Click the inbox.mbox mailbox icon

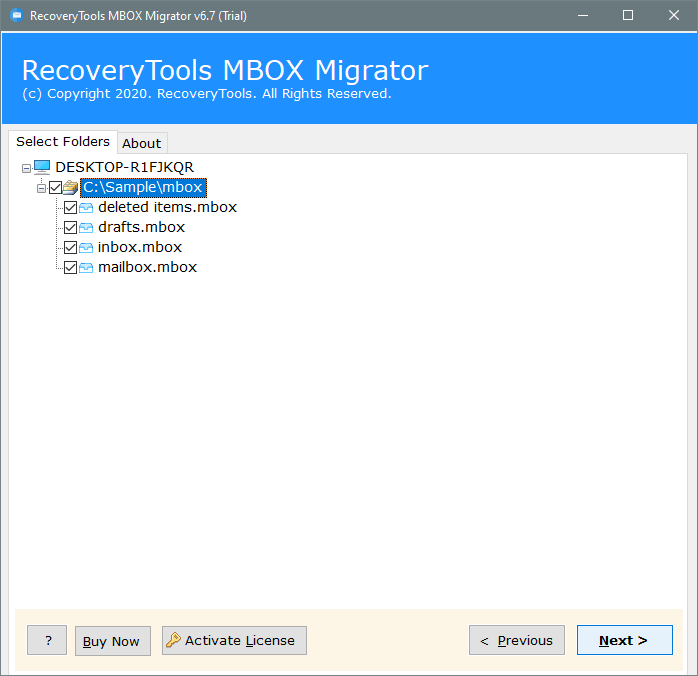[x=86, y=247]
